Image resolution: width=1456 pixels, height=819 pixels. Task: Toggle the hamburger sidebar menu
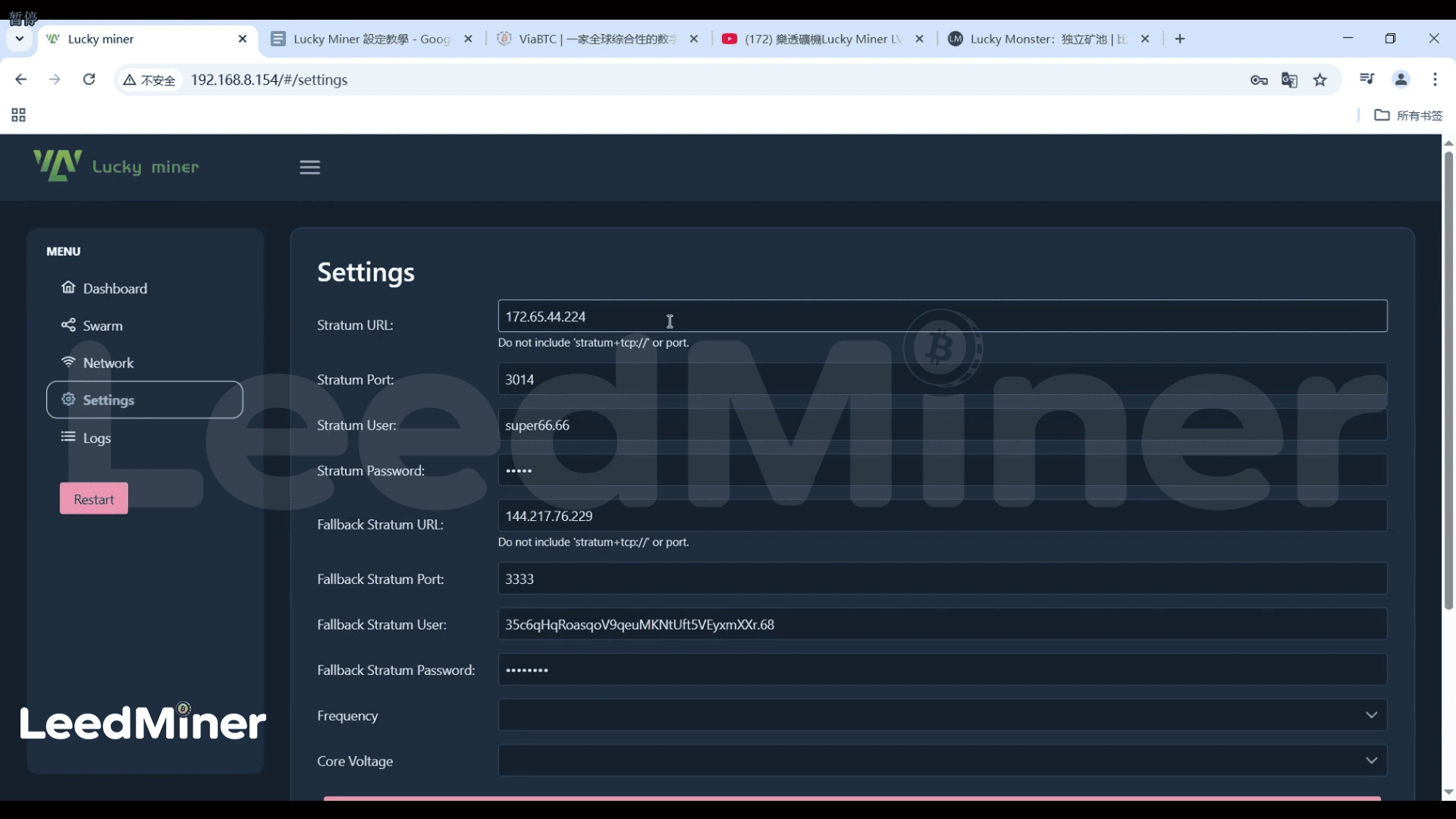(309, 167)
